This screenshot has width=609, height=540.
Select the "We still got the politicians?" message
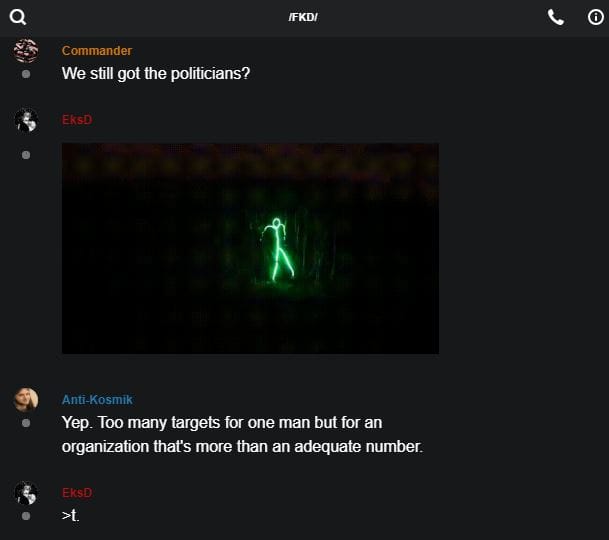pos(156,73)
